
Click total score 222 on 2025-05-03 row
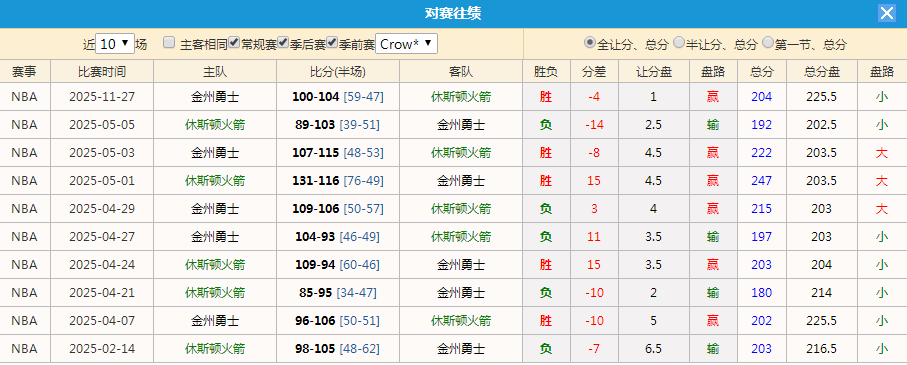point(761,153)
